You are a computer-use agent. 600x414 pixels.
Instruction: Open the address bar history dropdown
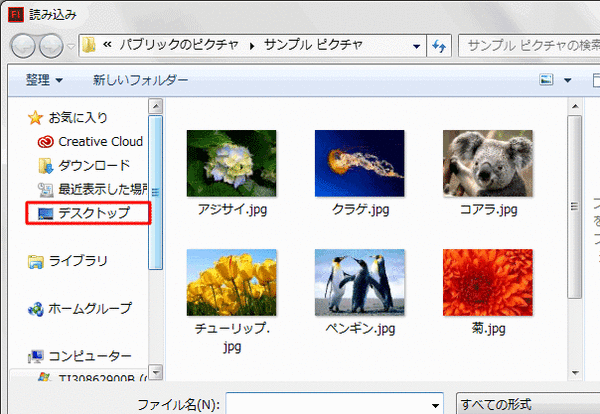pyautogui.click(x=416, y=46)
